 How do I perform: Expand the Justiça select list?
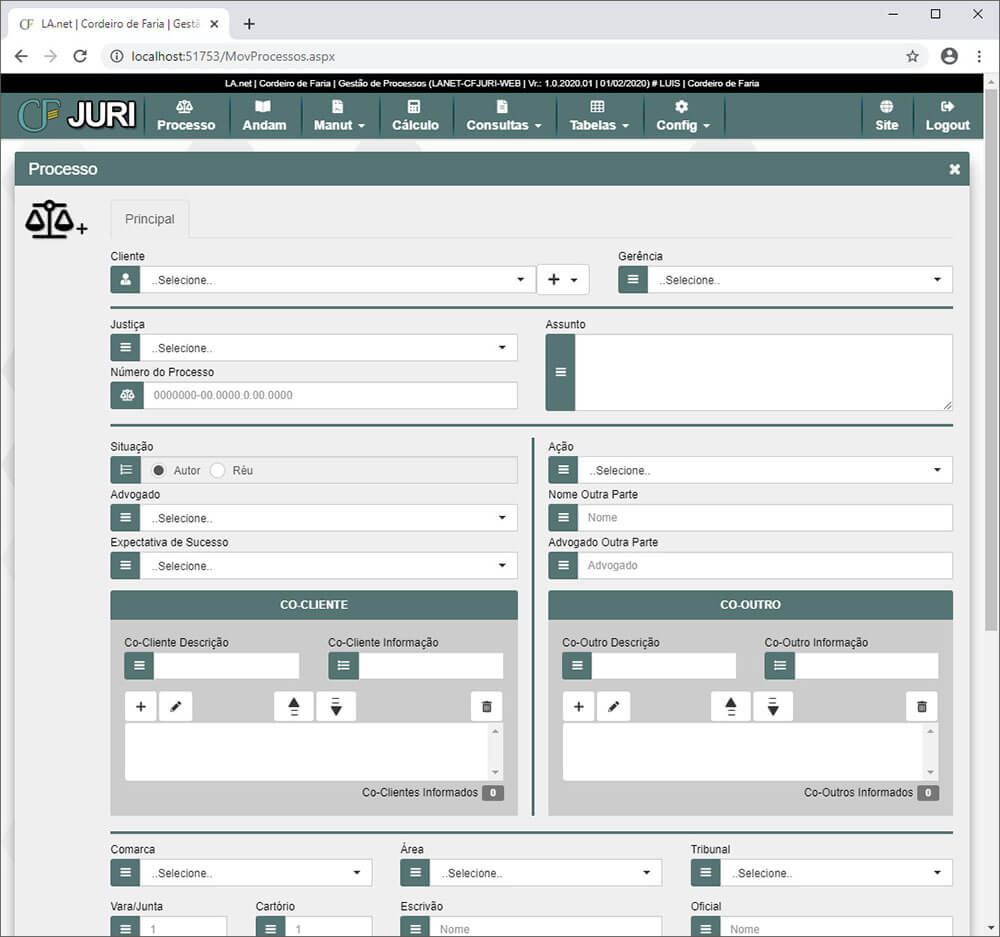(328, 348)
